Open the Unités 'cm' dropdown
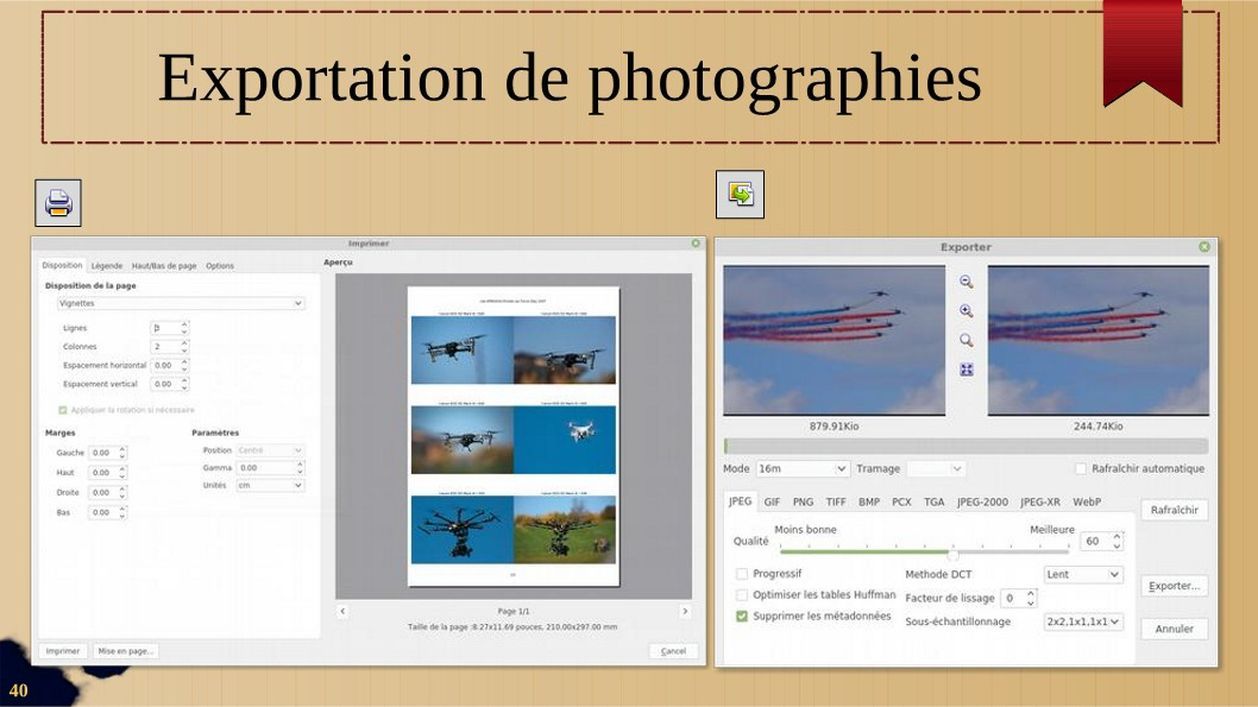 click(270, 485)
